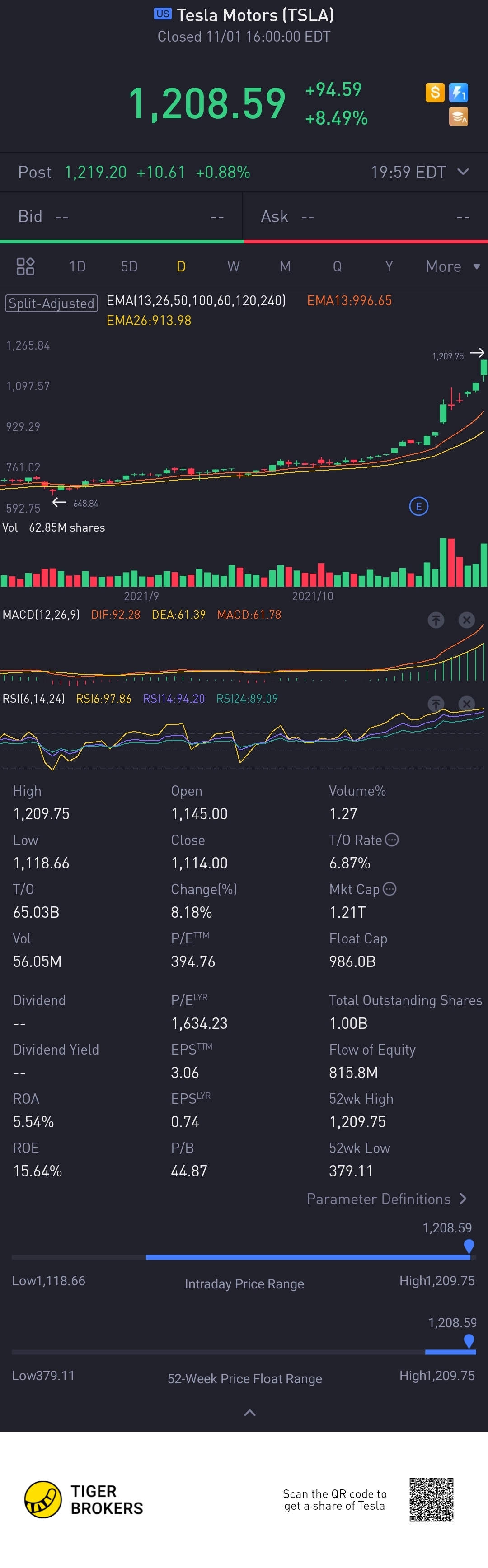Tap the Tesla share QR code
Image resolution: width=488 pixels, height=1568 pixels.
point(432,1499)
